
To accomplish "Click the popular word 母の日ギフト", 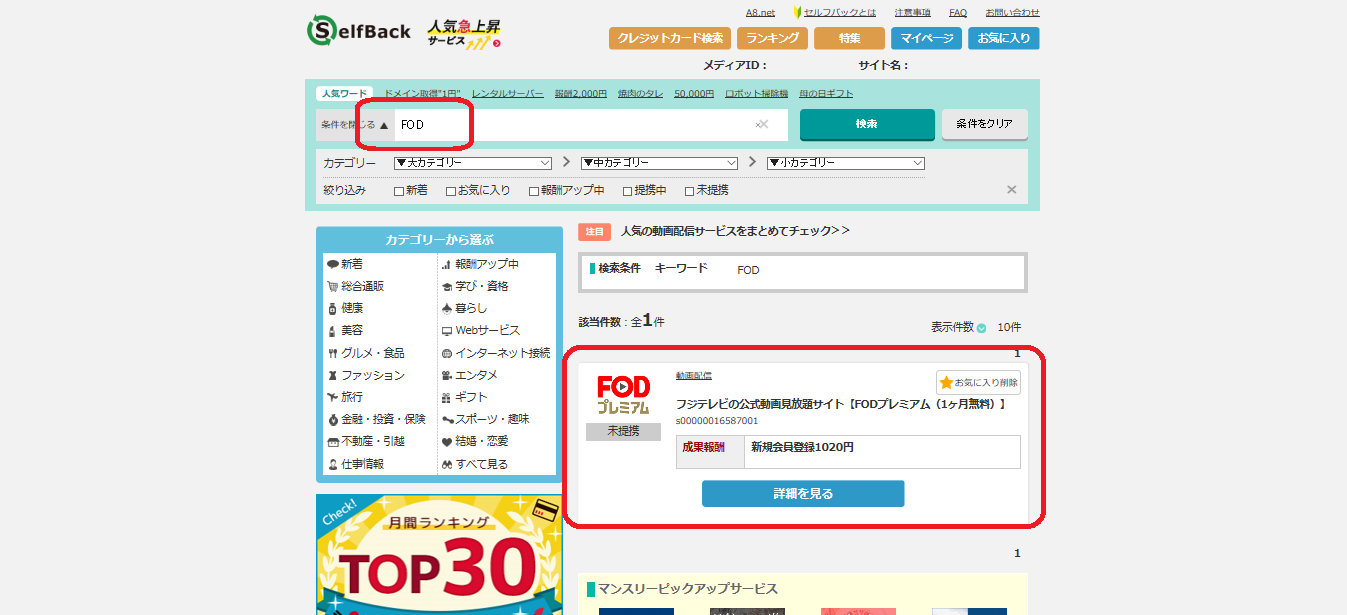I will (x=826, y=93).
